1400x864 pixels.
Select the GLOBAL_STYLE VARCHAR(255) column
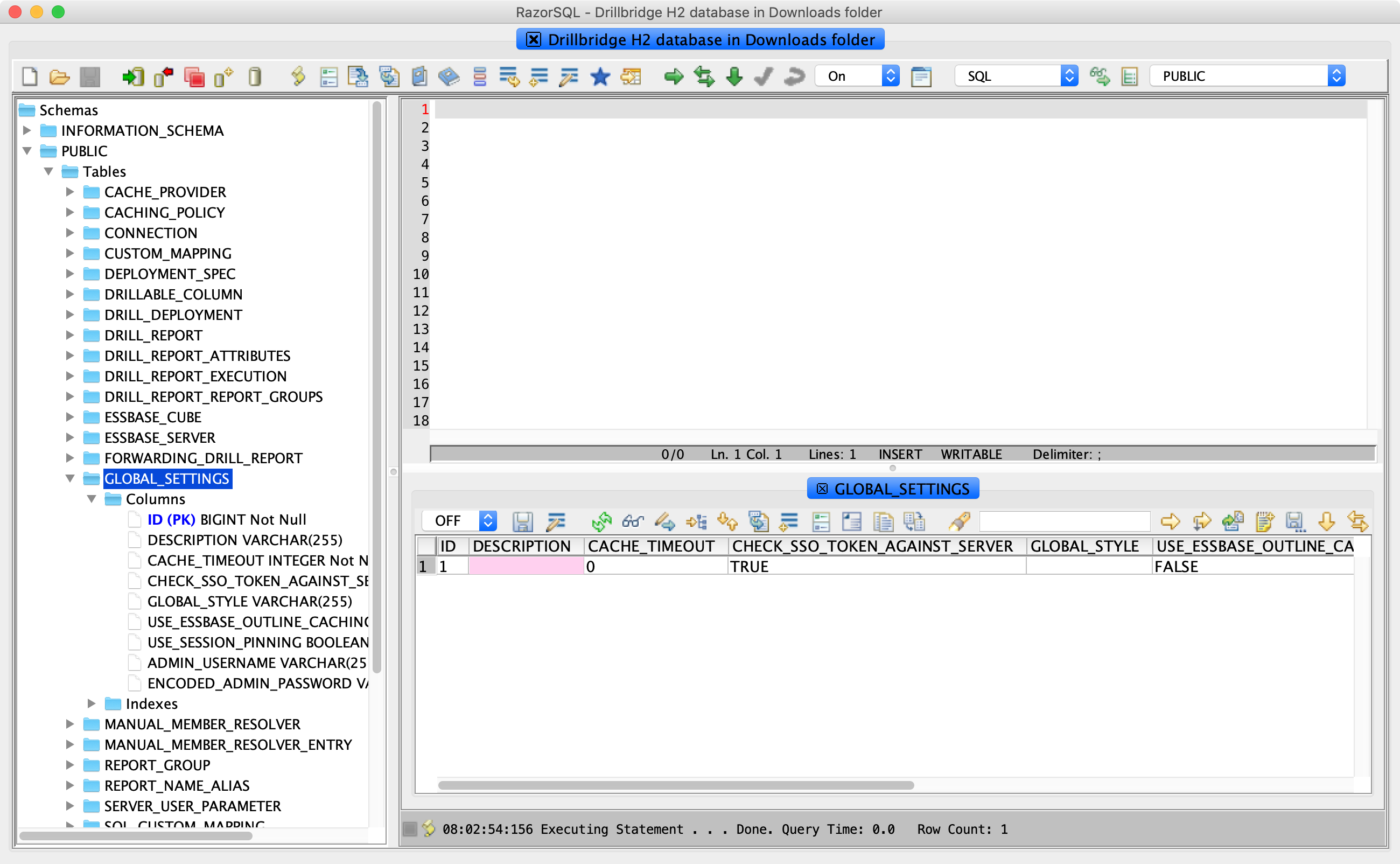(x=250, y=601)
